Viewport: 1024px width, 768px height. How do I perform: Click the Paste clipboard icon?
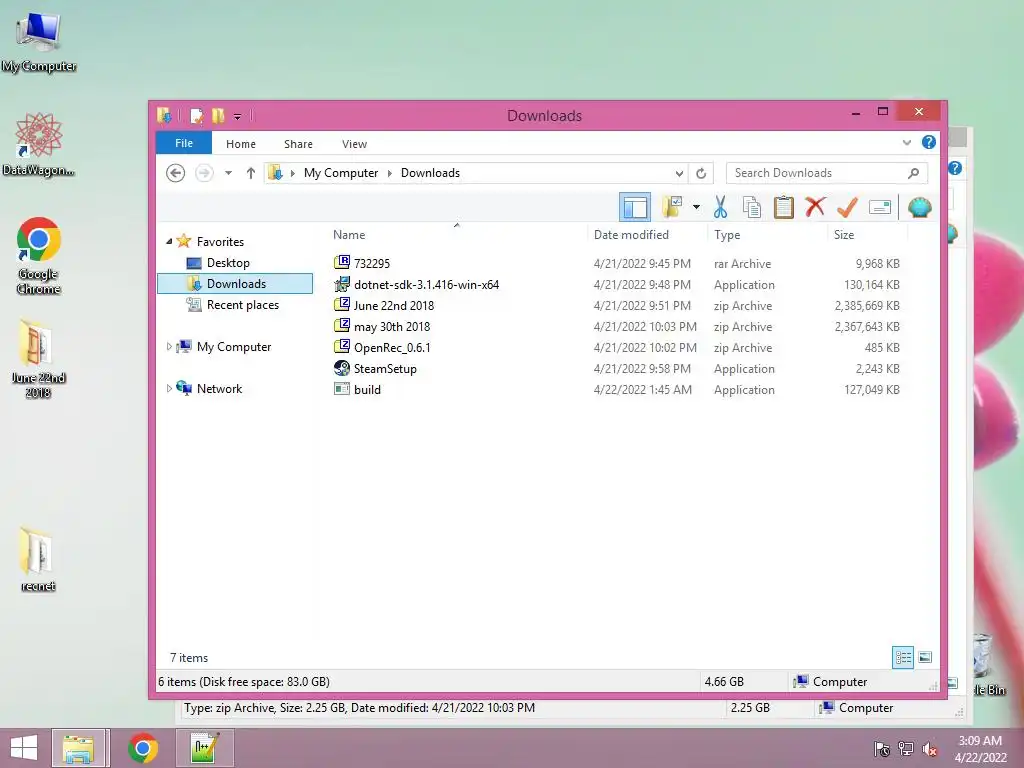(x=784, y=207)
